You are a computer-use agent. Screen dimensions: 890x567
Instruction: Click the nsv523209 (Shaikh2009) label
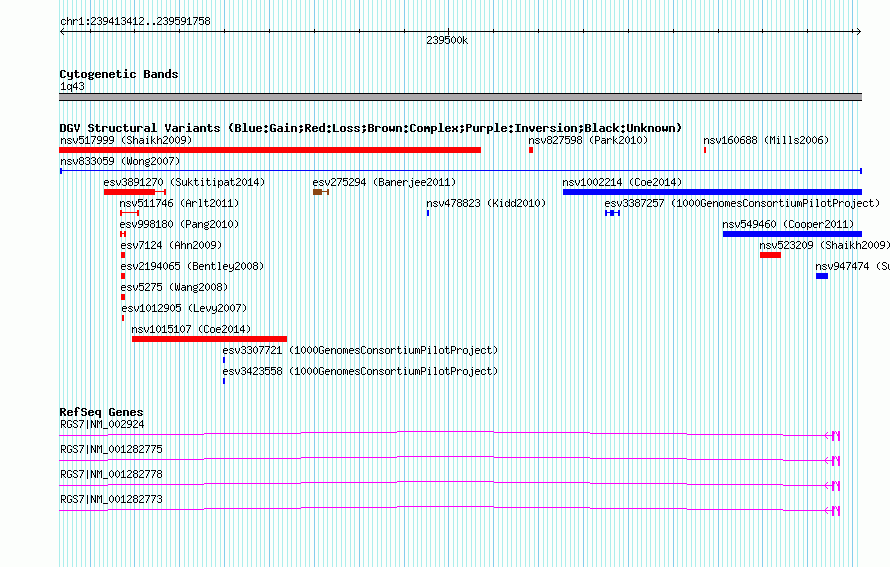pos(825,245)
